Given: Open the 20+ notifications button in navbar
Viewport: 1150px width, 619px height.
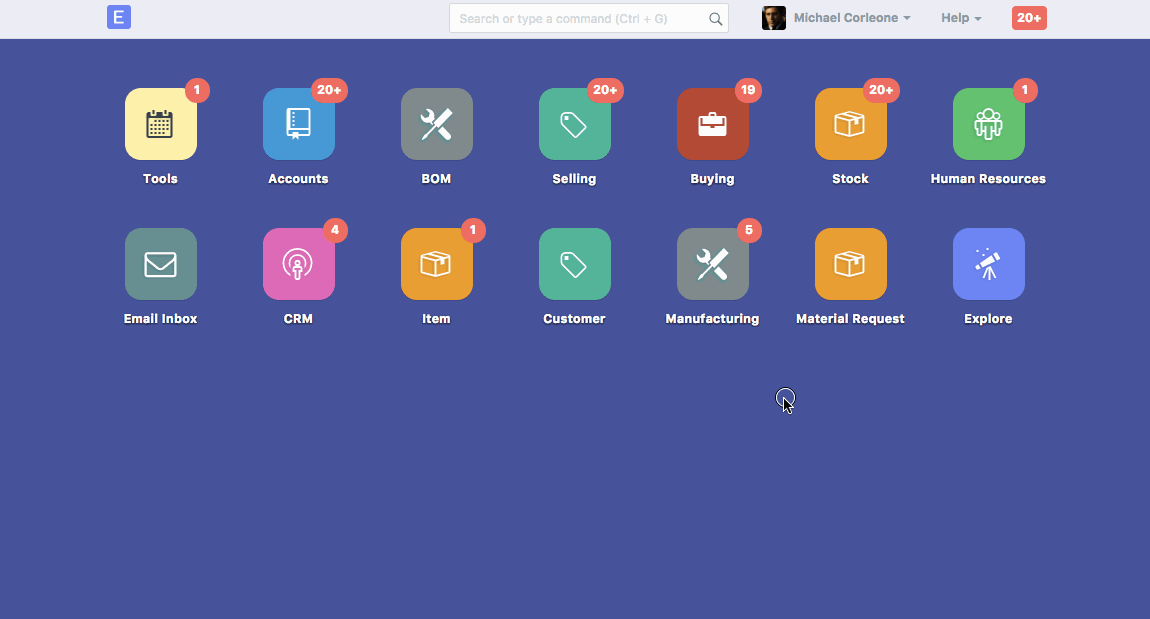Looking at the screenshot, I should tap(1029, 18).
